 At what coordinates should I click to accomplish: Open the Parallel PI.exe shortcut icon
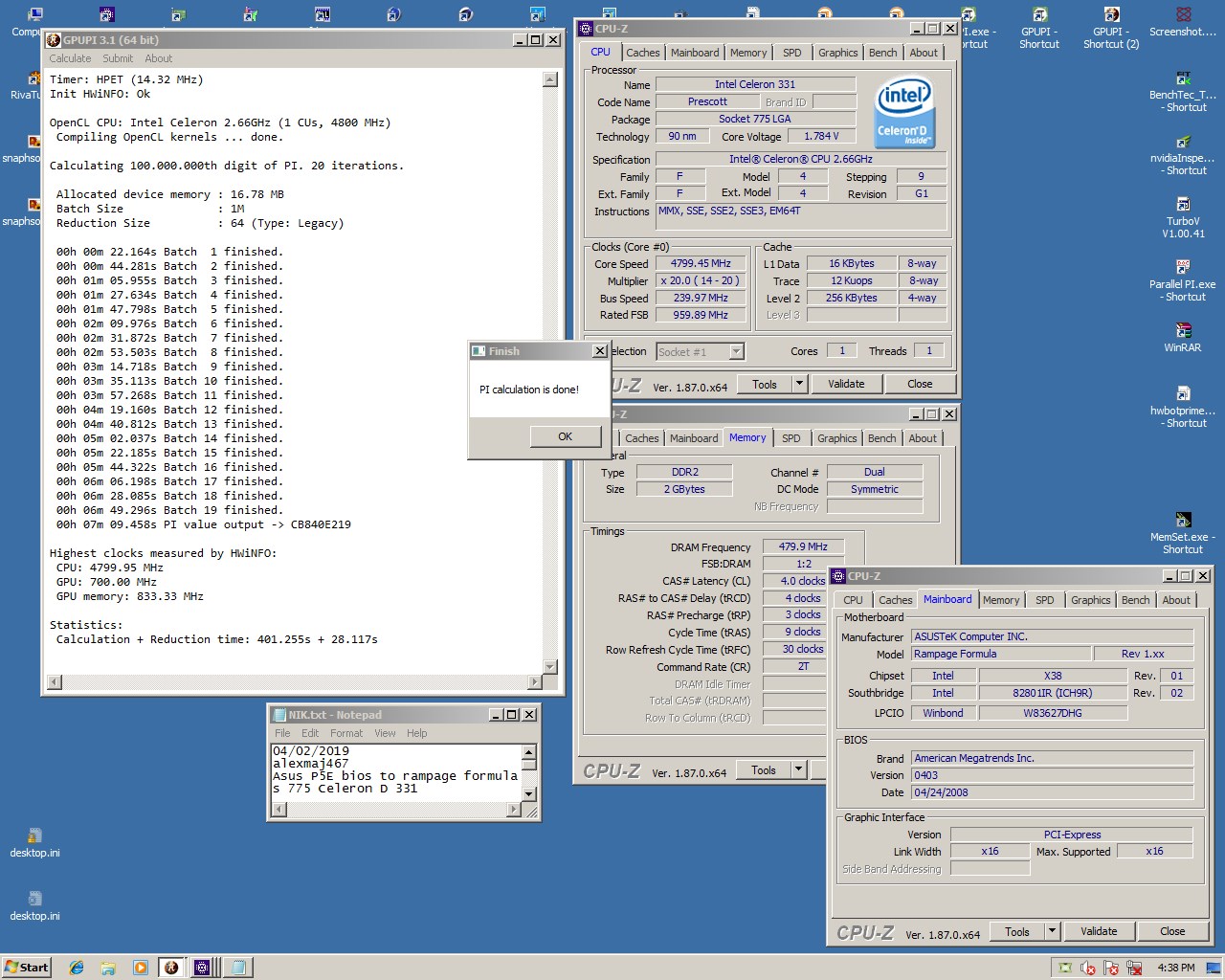1183,281
